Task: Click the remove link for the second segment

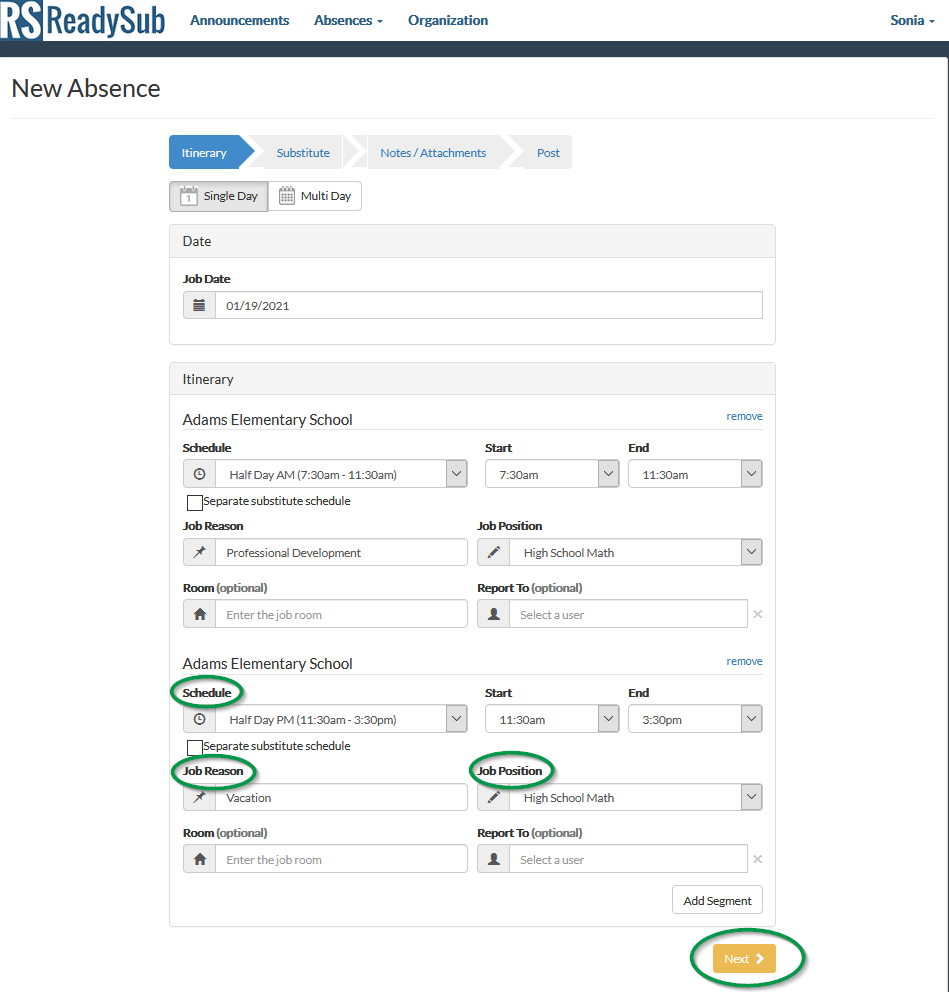Action: (x=744, y=660)
